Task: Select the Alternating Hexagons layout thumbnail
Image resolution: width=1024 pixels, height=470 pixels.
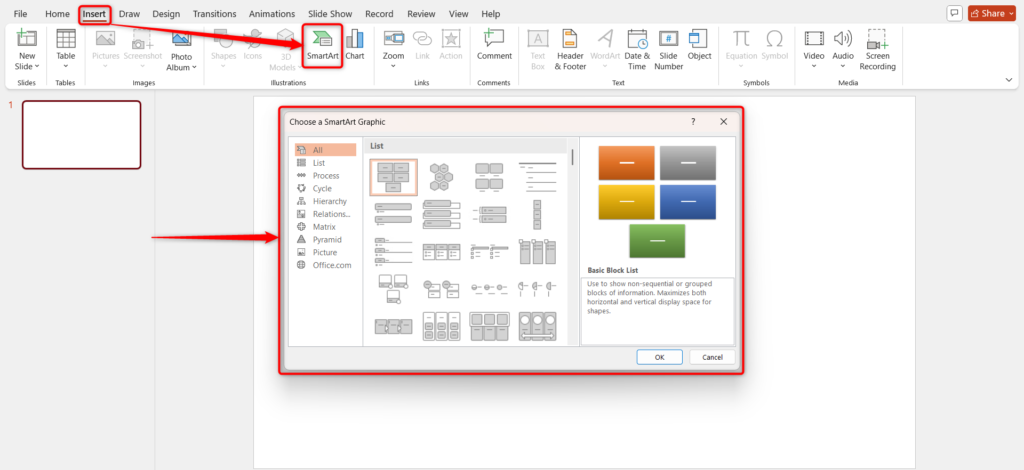Action: (x=441, y=177)
